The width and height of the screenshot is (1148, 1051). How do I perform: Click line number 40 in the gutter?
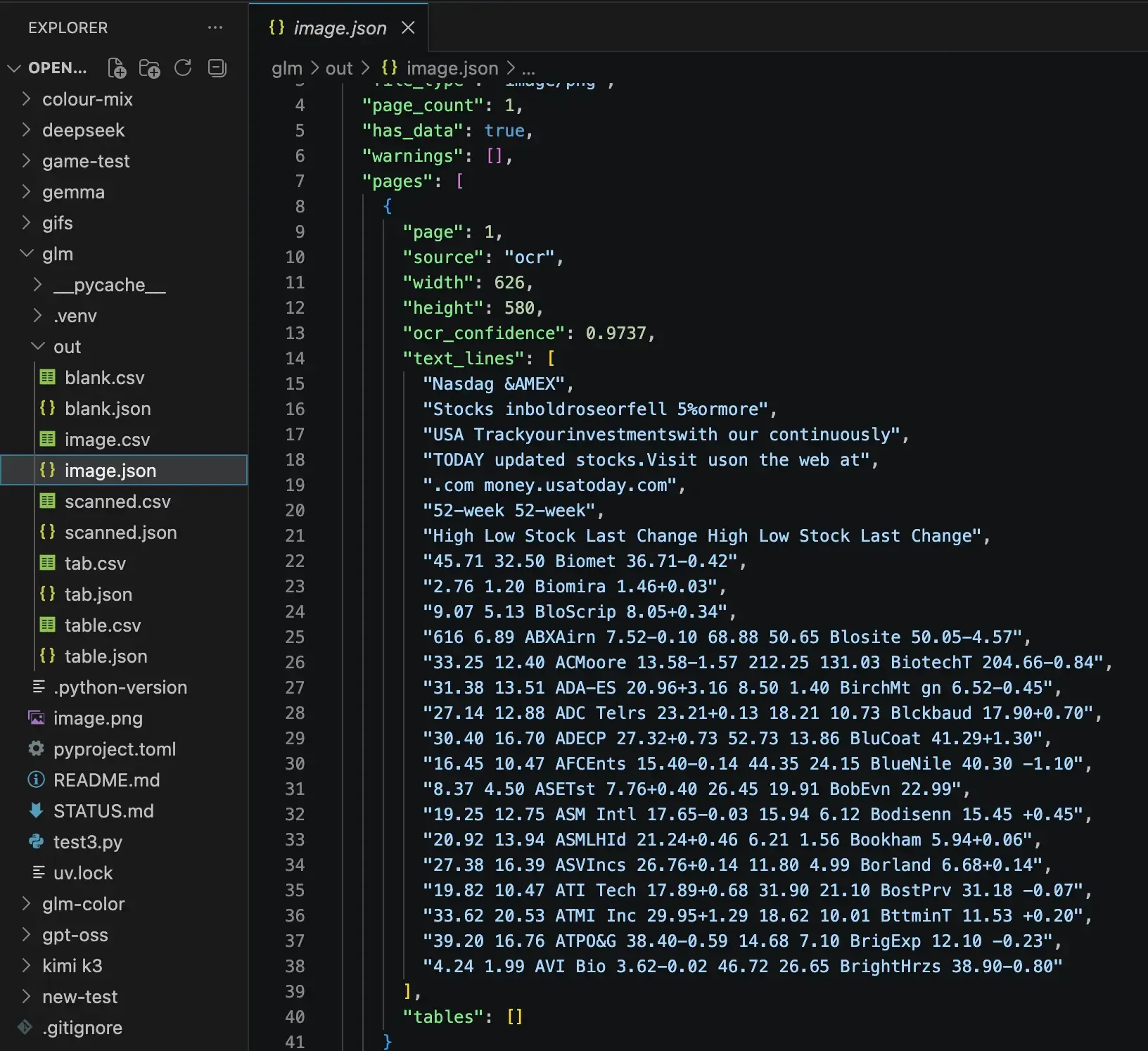pos(295,1017)
